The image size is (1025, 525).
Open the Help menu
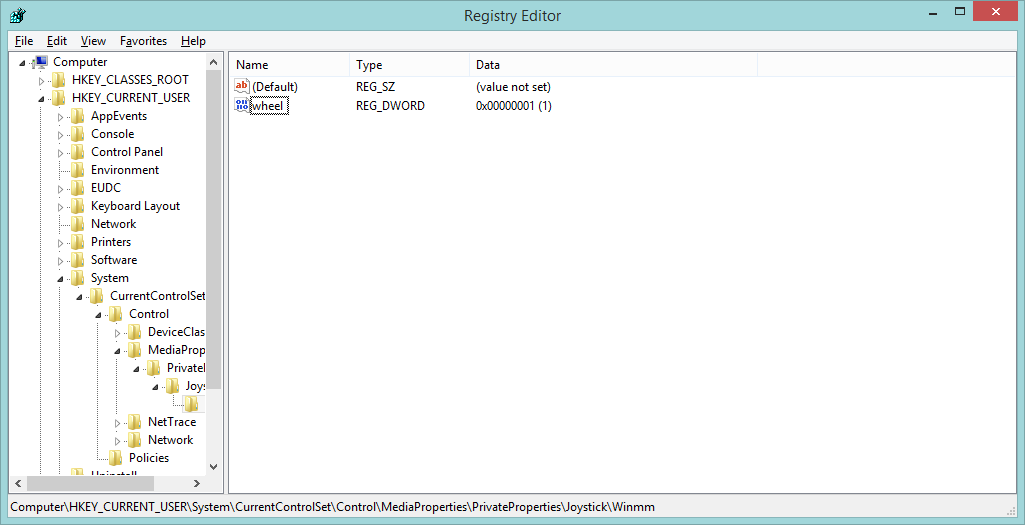[x=193, y=41]
